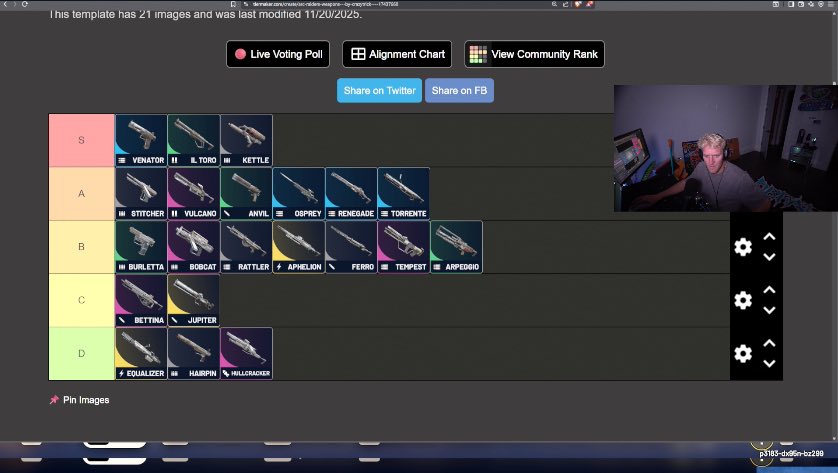This screenshot has height=473, width=838.
Task: Select the Ferro weapon tile
Action: [x=351, y=247]
